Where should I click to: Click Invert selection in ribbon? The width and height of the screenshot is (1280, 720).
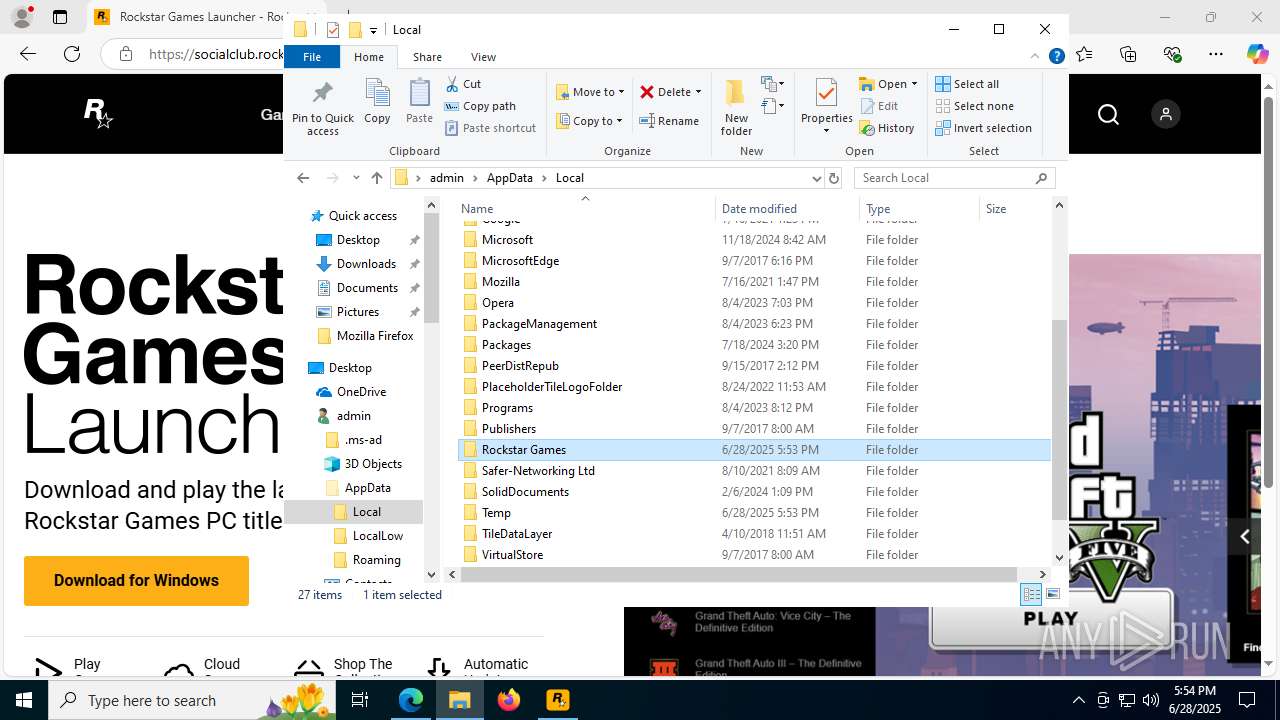click(x=983, y=128)
